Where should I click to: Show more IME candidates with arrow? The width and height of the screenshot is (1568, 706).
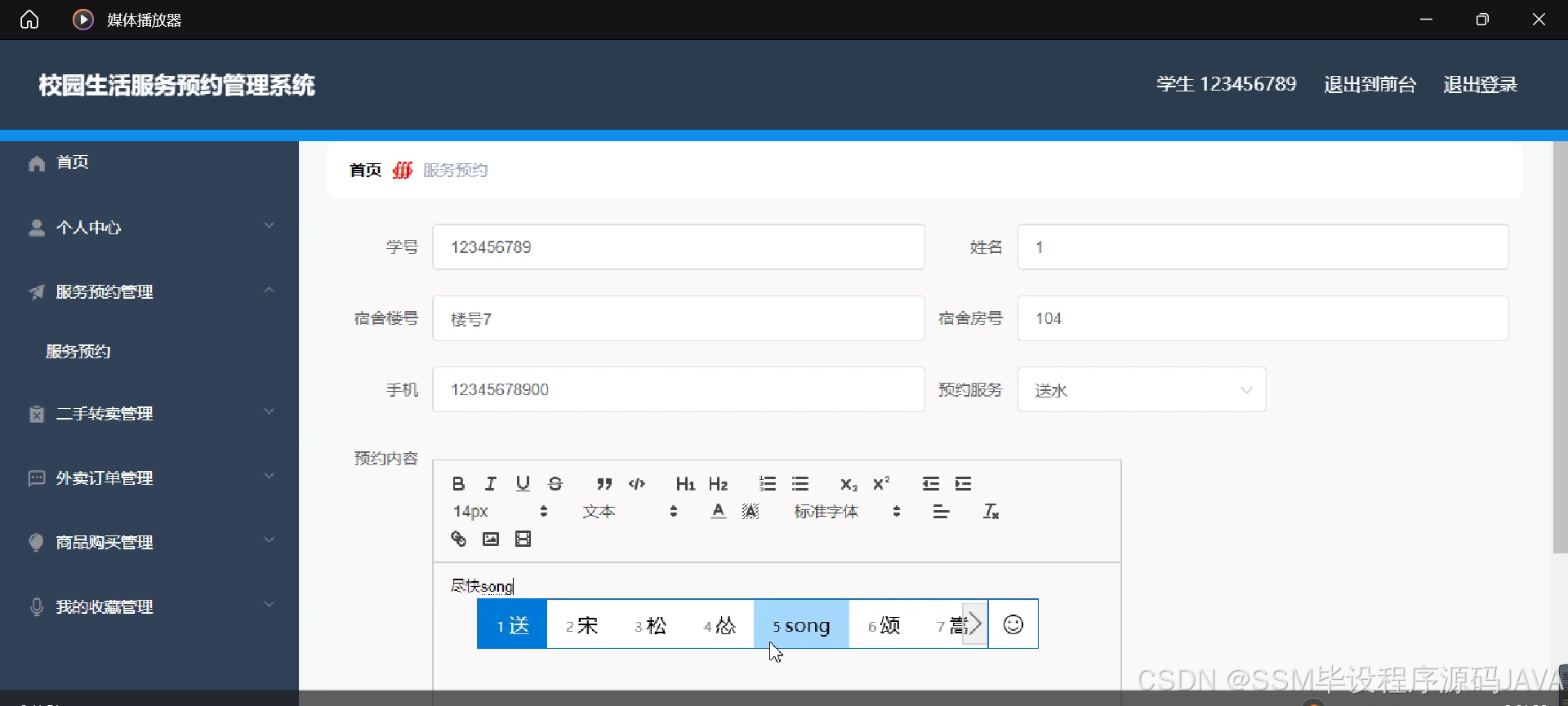tap(974, 625)
